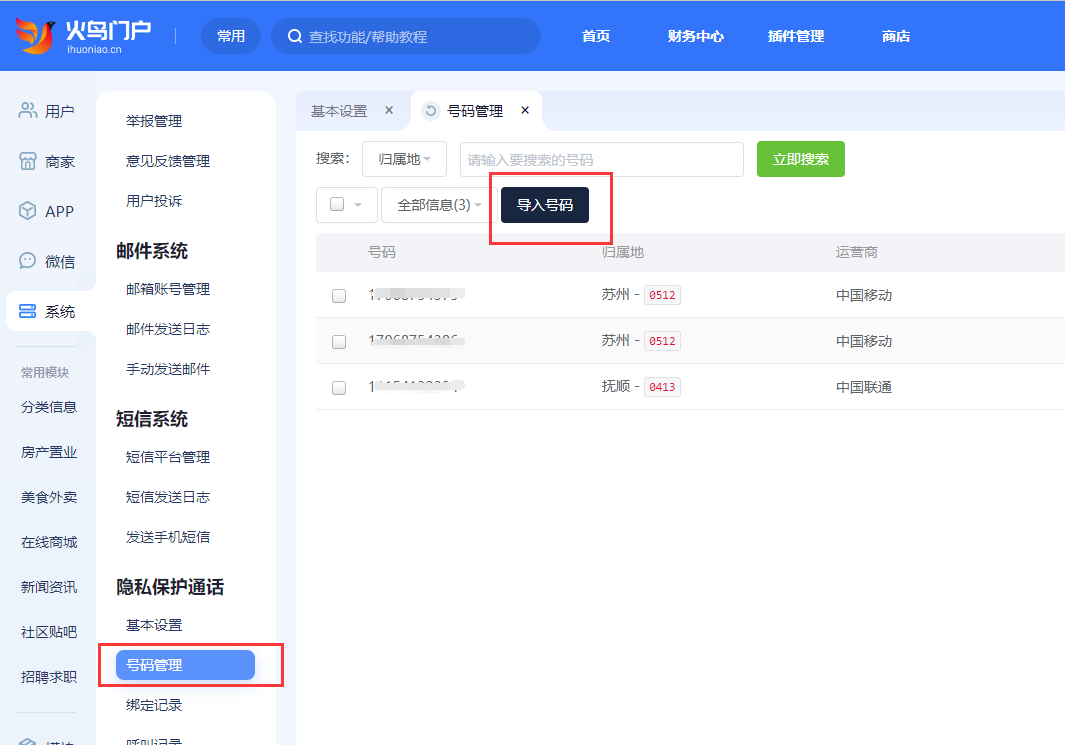Open 举报管理 in the submenu
This screenshot has width=1065, height=745.
(x=154, y=121)
